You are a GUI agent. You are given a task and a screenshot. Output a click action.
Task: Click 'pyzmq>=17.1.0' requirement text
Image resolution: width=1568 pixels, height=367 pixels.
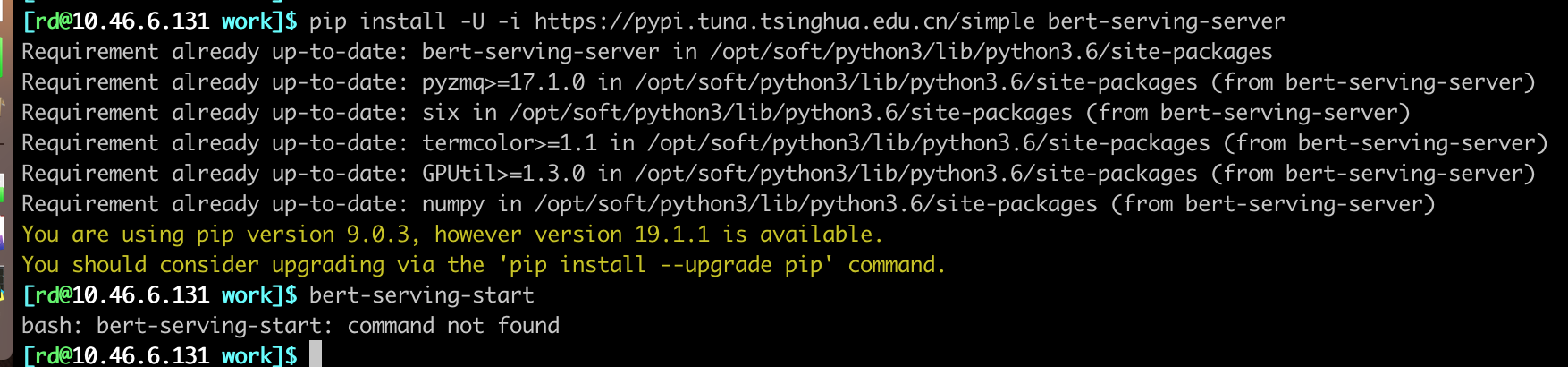[503, 82]
